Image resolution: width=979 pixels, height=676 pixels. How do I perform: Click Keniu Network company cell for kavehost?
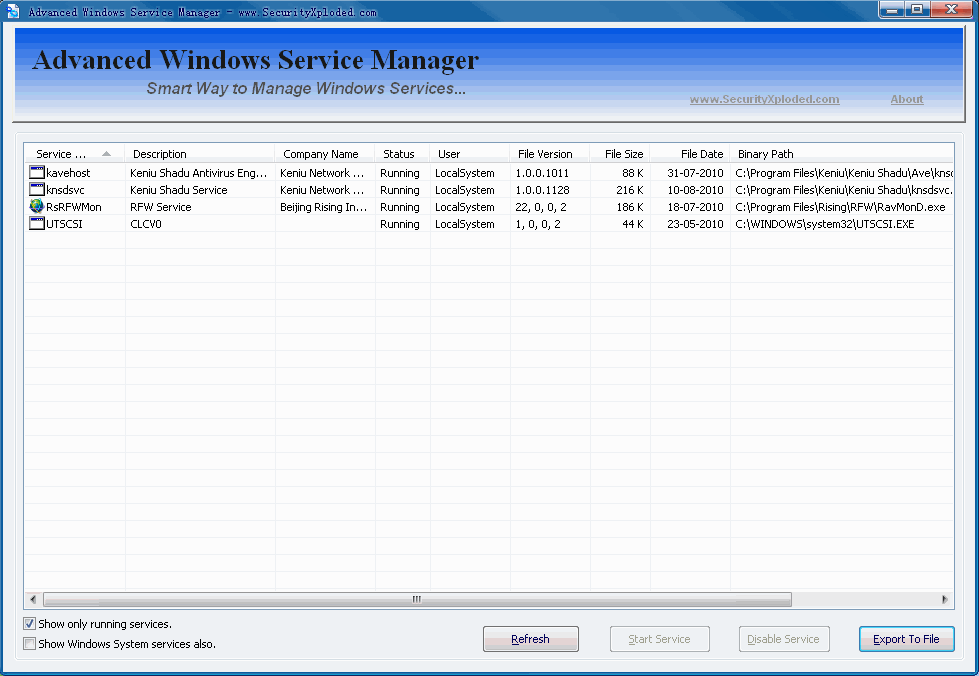coord(322,173)
